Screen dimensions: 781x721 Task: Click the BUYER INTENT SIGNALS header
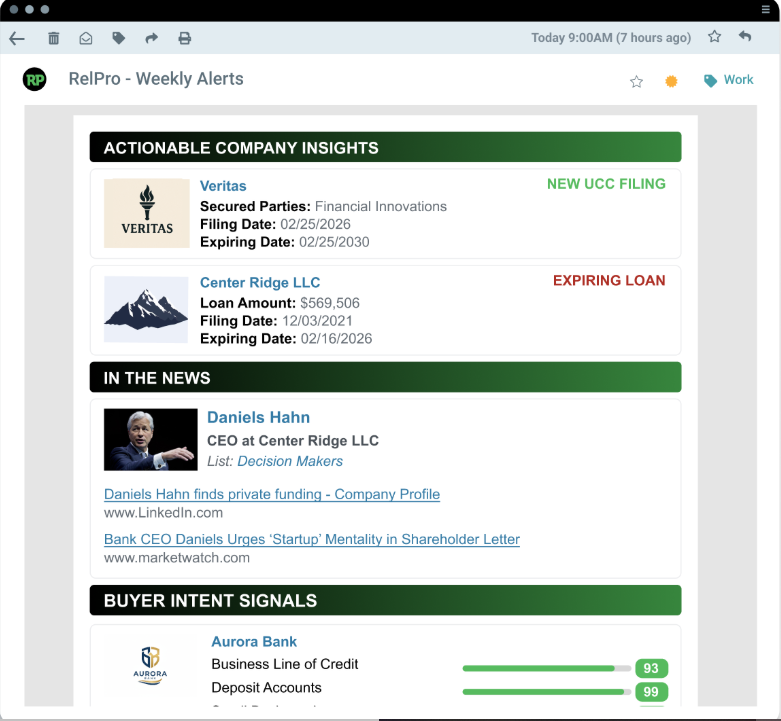click(x=386, y=600)
